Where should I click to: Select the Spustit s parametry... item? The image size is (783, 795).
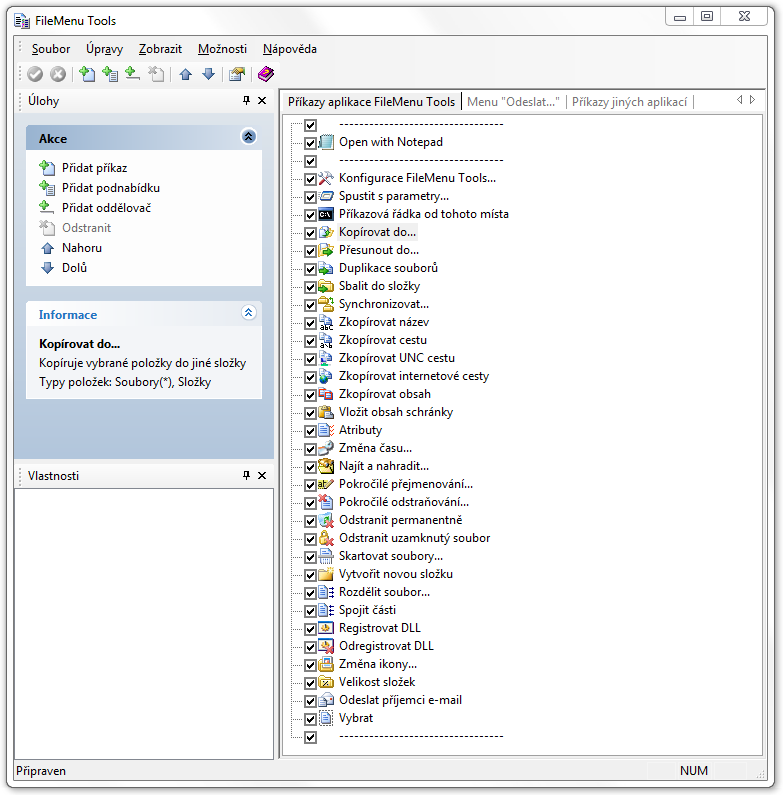394,196
